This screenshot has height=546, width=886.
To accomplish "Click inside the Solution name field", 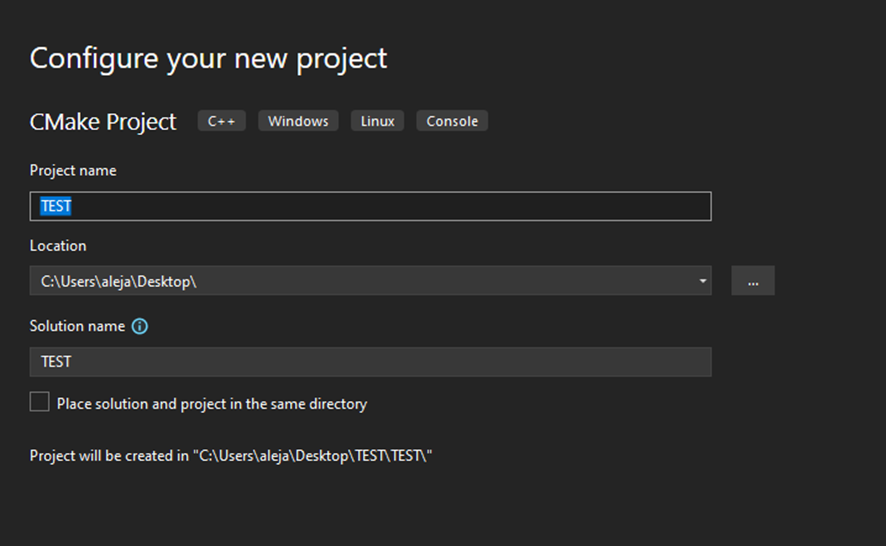I will point(370,362).
